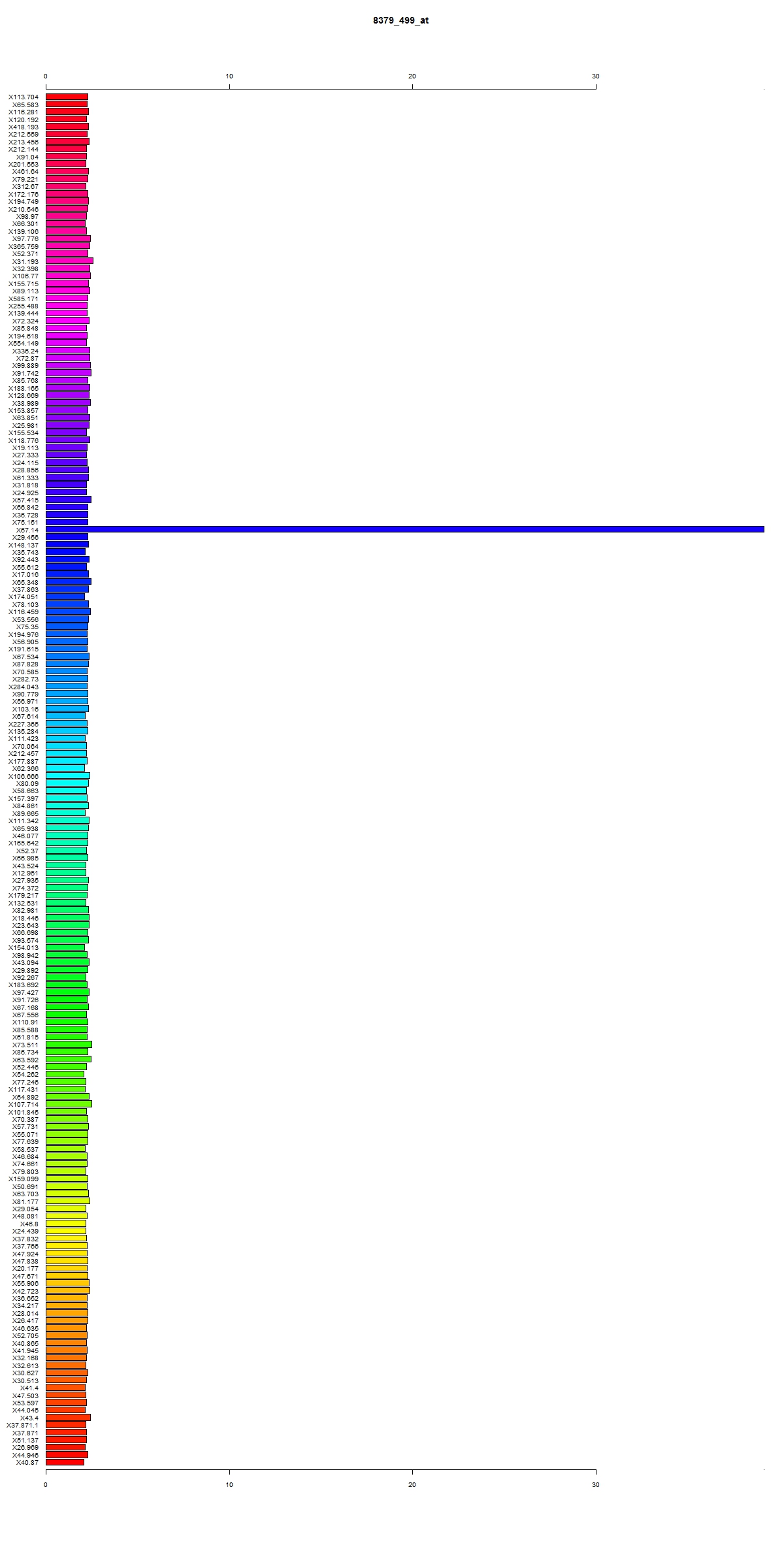Select the row label X97.427
The image size is (784, 1568).
click(25, 992)
